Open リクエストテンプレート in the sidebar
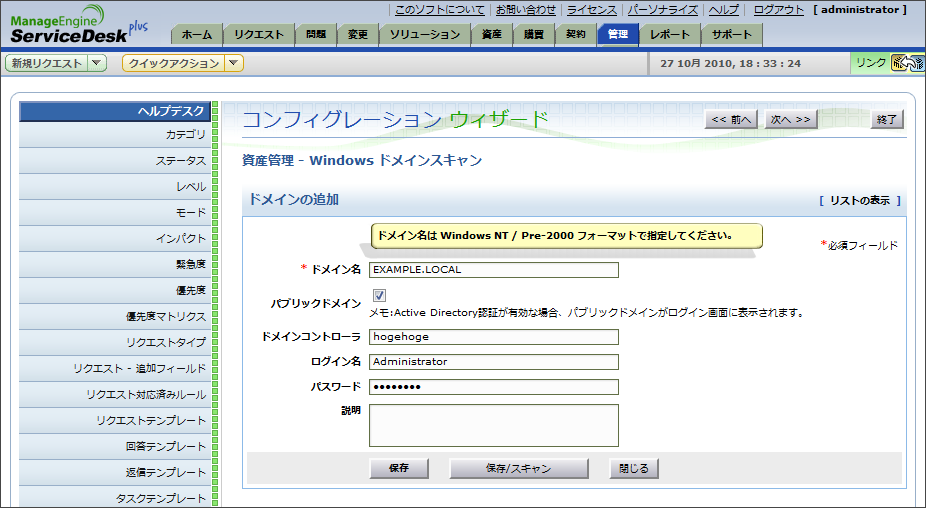 (115, 421)
